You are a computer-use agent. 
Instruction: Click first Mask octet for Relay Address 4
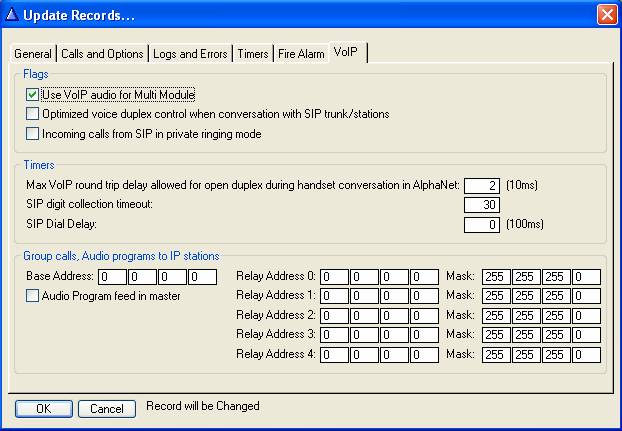click(x=497, y=355)
